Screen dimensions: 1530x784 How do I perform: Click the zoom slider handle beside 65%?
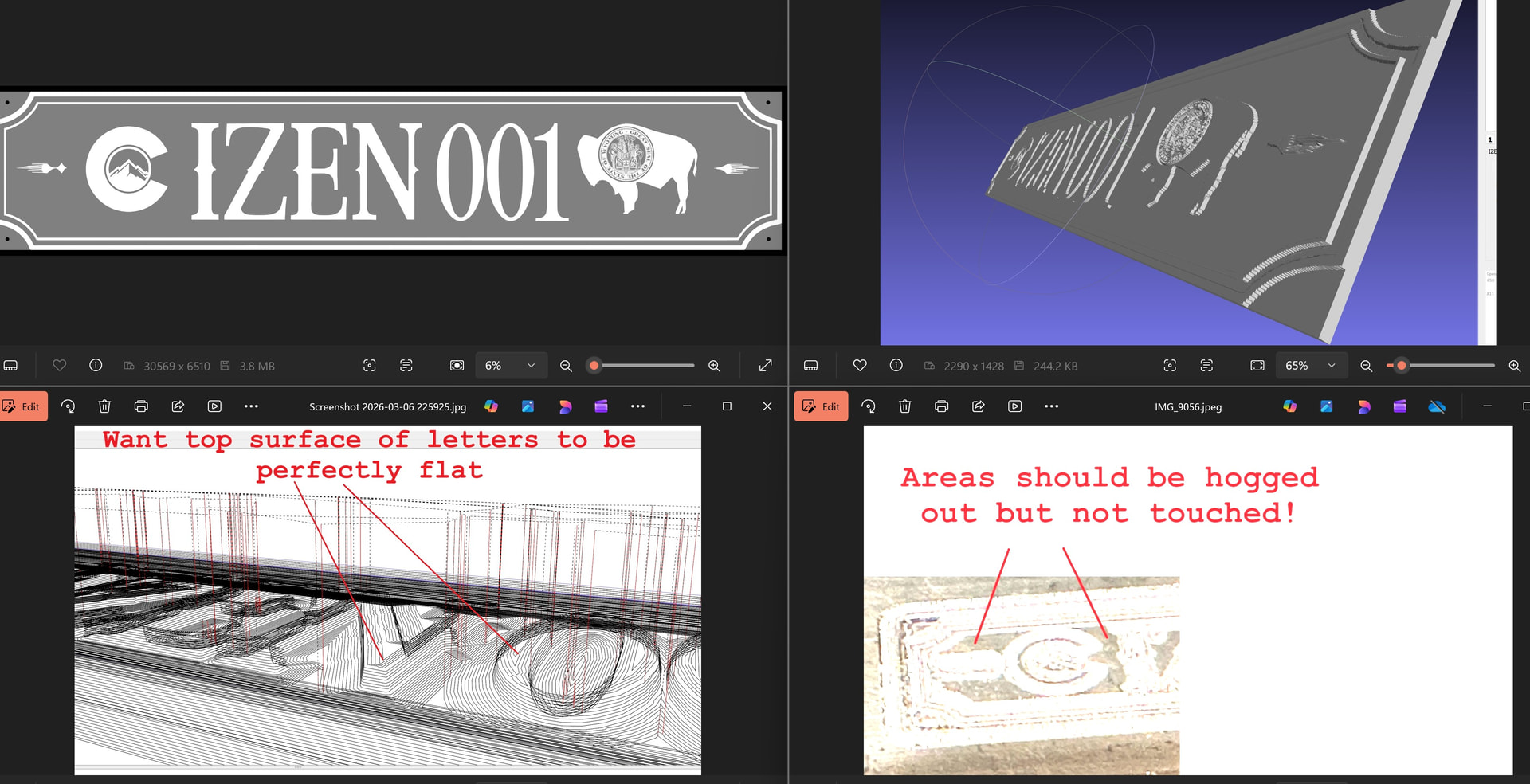coord(1401,366)
